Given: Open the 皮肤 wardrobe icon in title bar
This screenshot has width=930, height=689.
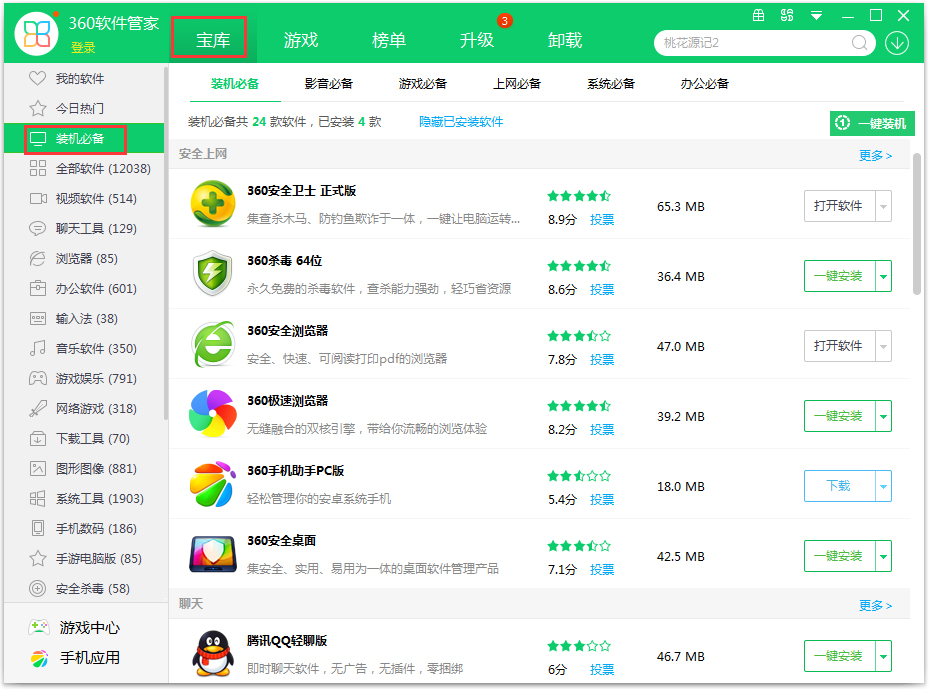Looking at the screenshot, I should [x=759, y=16].
